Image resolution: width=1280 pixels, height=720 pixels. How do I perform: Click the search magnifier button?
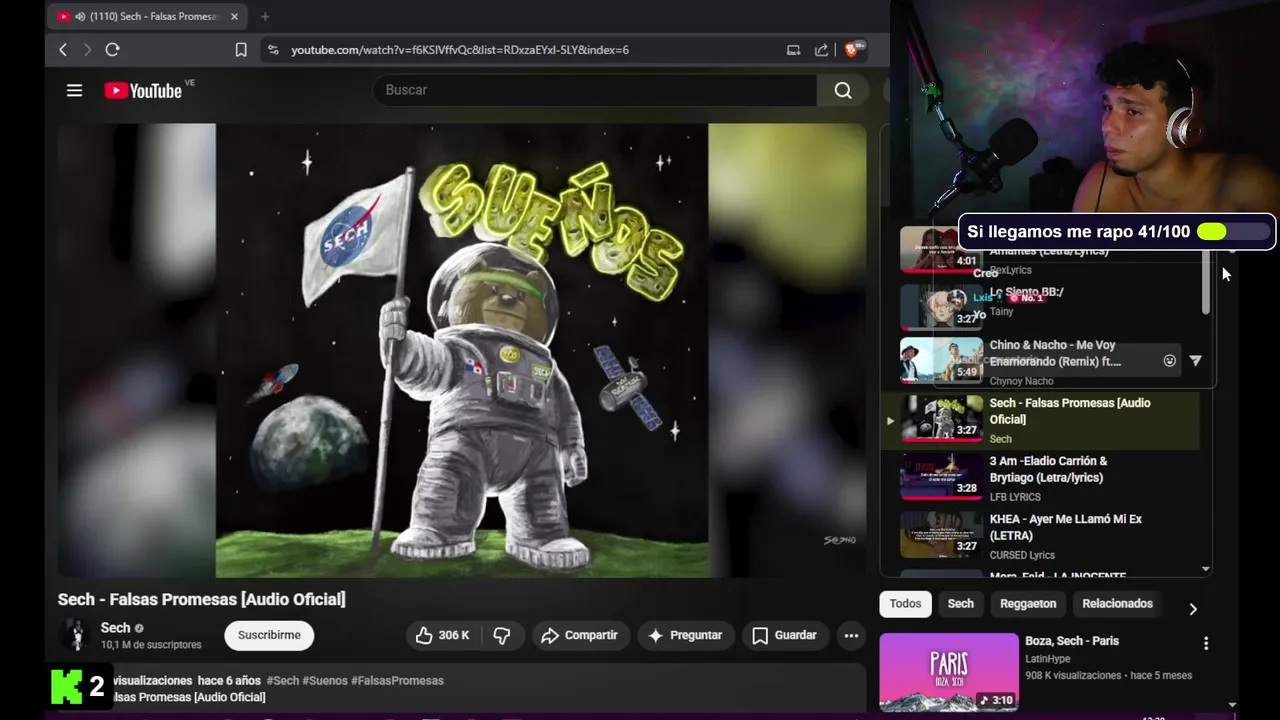(x=843, y=90)
